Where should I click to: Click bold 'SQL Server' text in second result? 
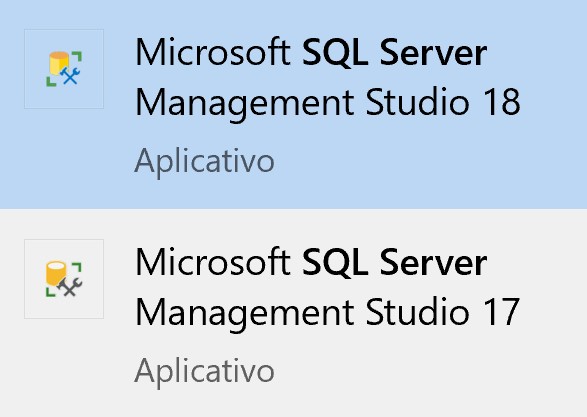pos(395,263)
